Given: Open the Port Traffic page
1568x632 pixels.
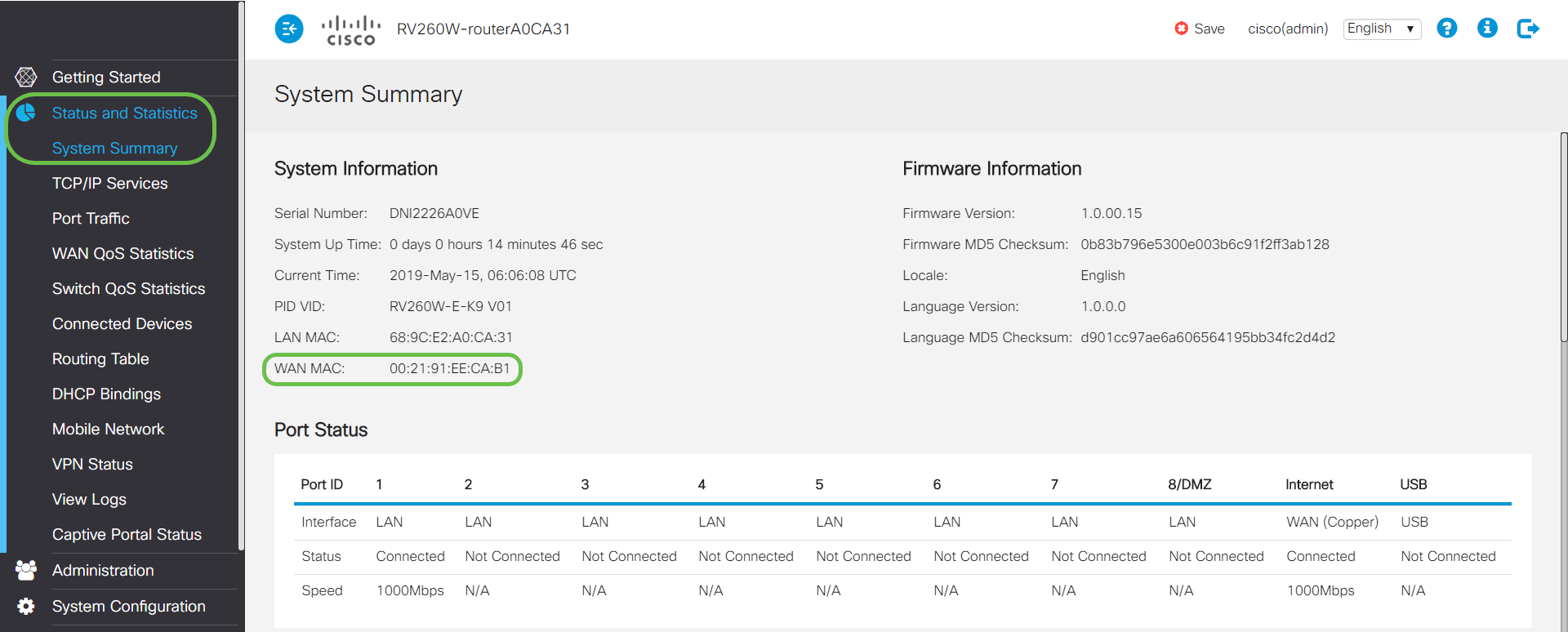Looking at the screenshot, I should tap(91, 218).
